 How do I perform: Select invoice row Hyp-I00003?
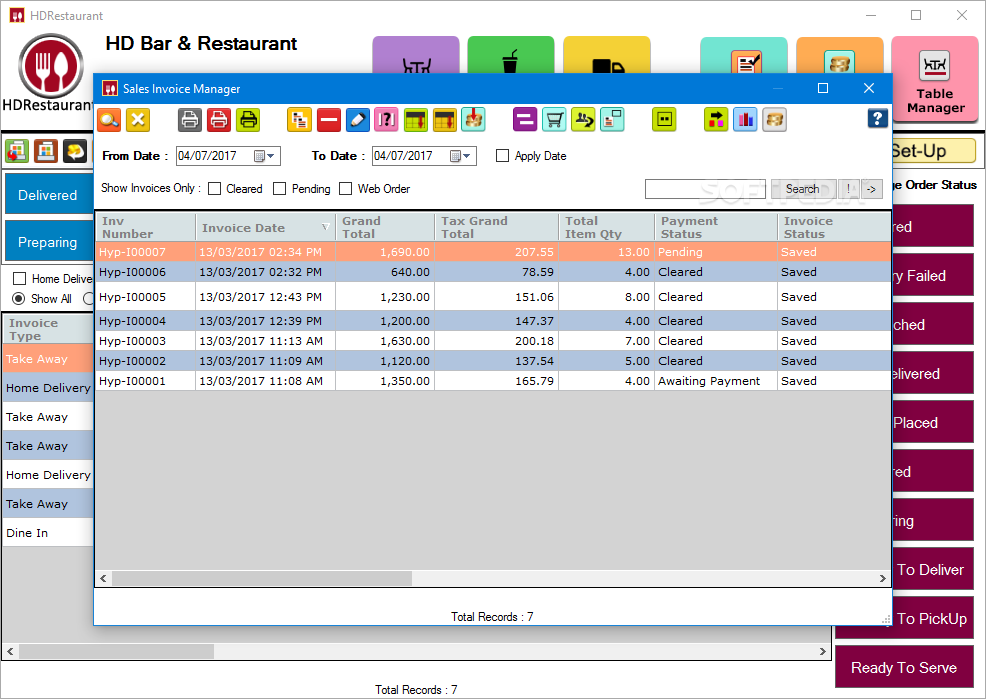pyautogui.click(x=493, y=341)
